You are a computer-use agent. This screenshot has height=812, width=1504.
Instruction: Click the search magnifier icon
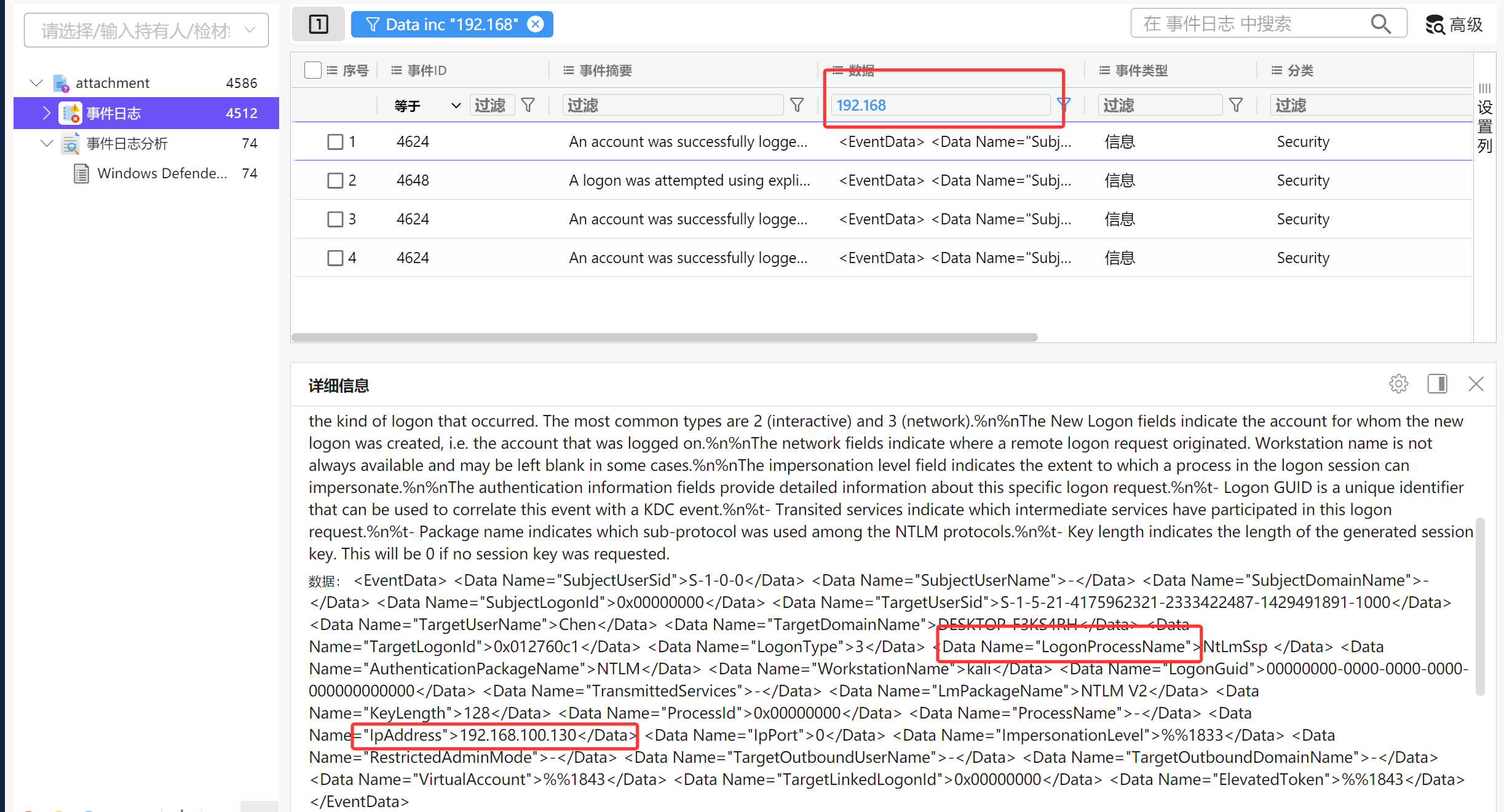[1380, 24]
